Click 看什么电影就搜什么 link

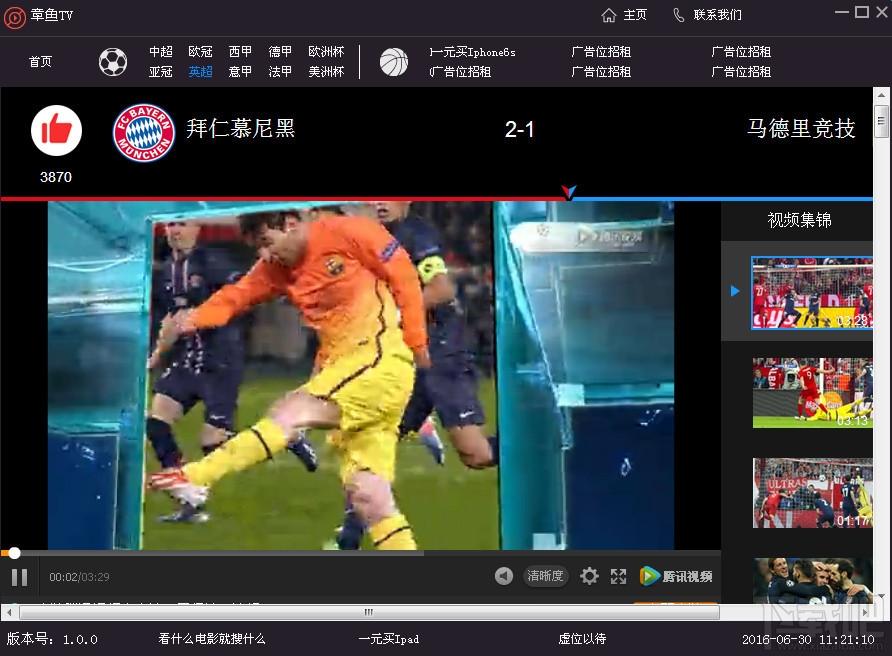click(212, 639)
